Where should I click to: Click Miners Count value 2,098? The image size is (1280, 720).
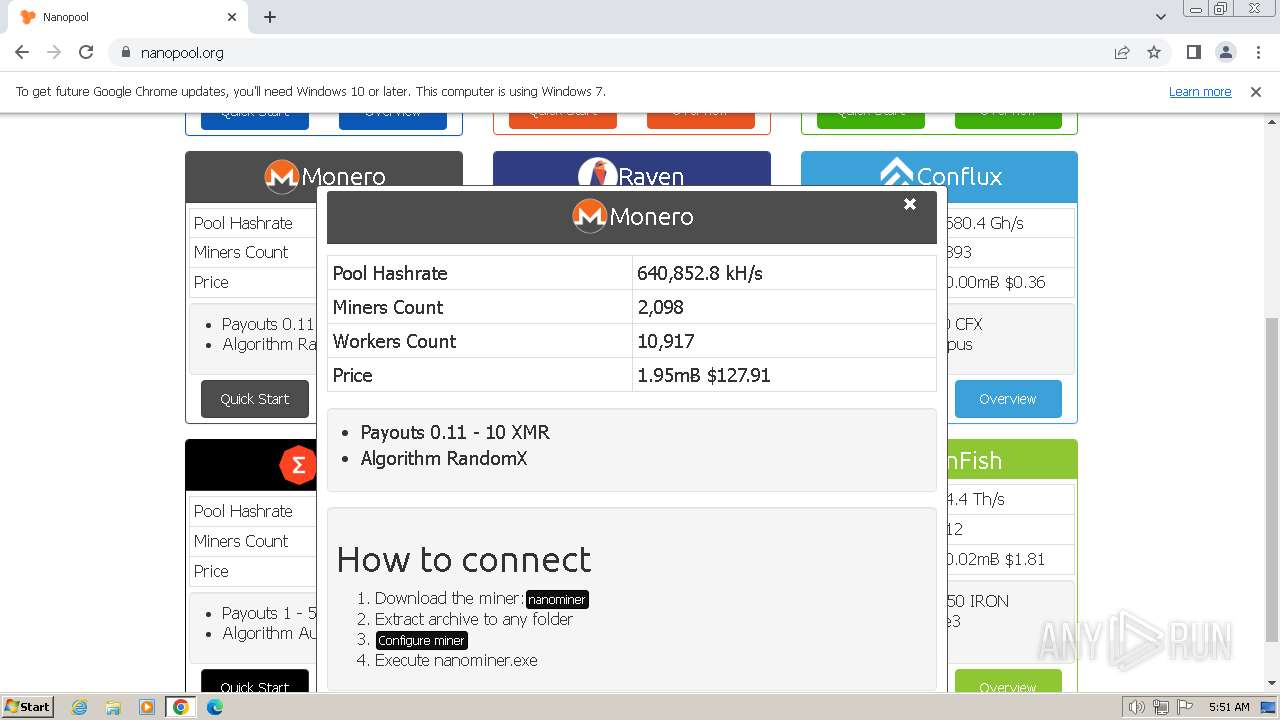click(660, 307)
